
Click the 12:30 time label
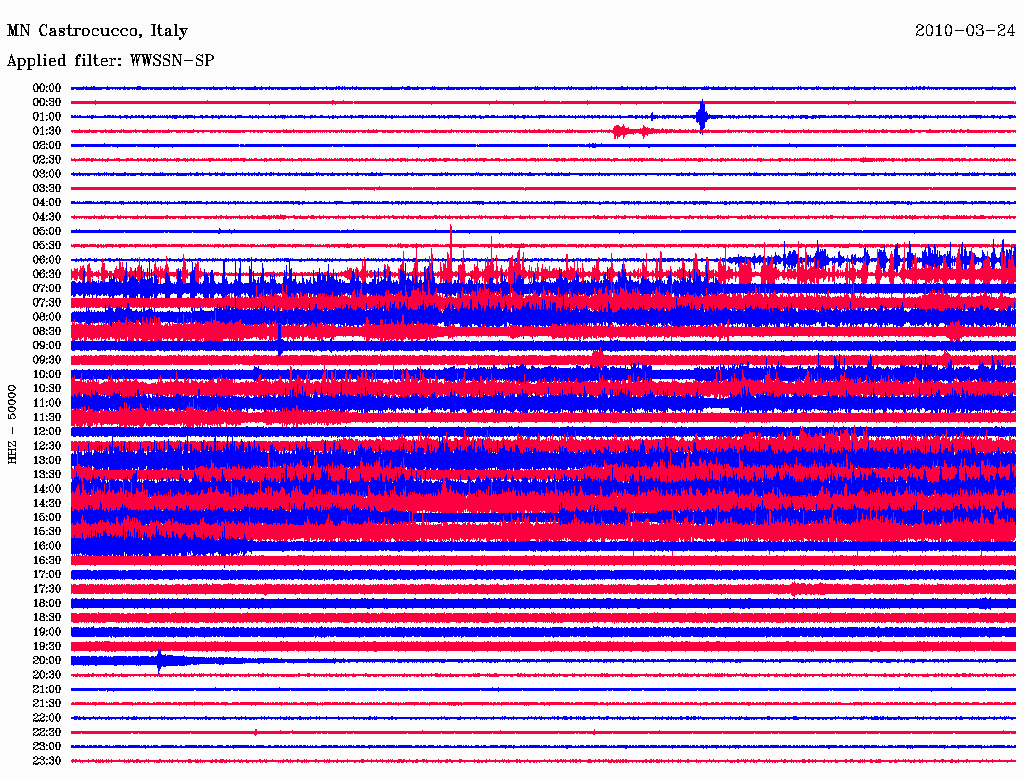point(47,446)
